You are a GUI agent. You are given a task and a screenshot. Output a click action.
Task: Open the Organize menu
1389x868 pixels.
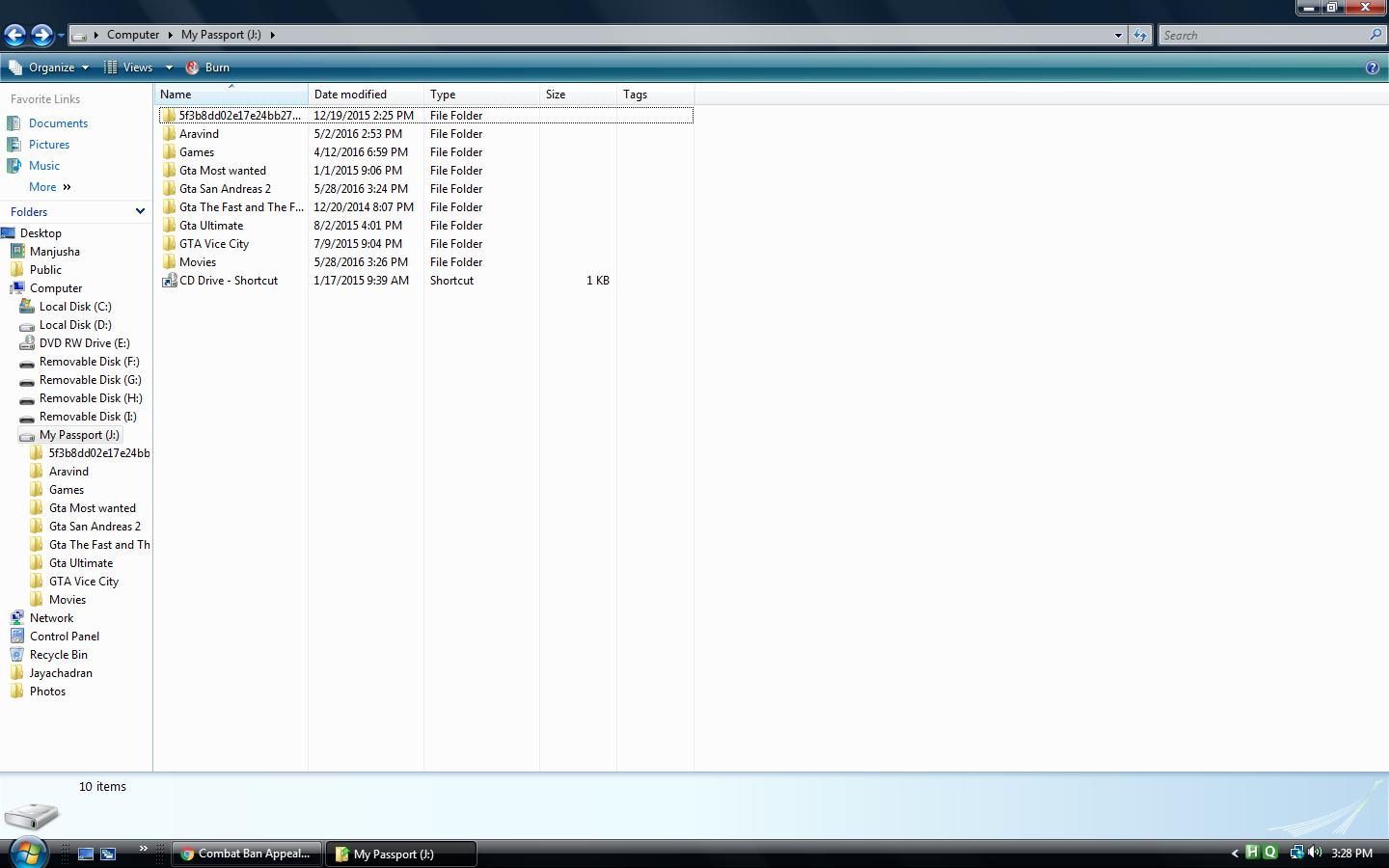pos(48,68)
